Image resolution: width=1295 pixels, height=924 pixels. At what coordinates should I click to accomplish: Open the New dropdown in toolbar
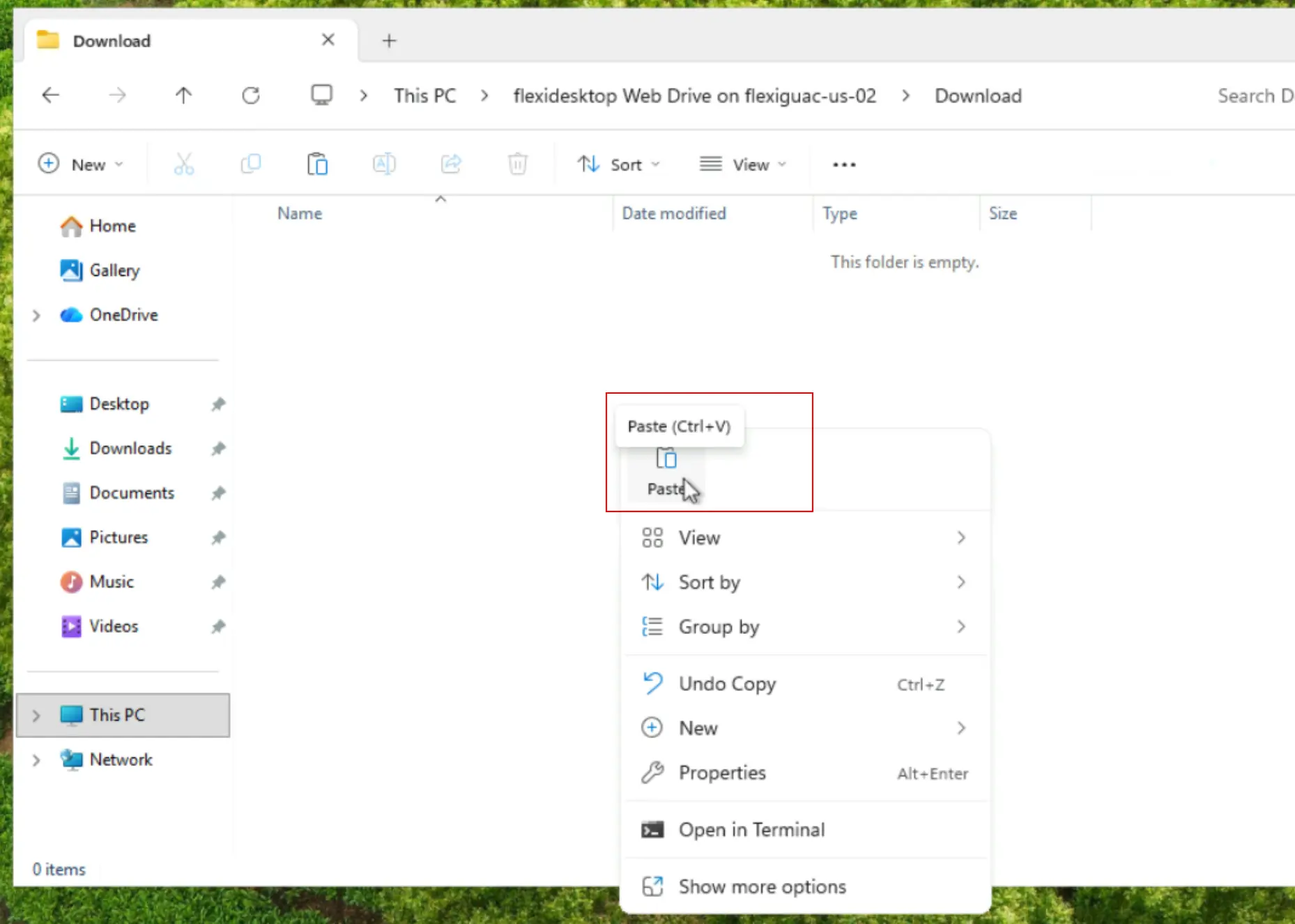81,164
